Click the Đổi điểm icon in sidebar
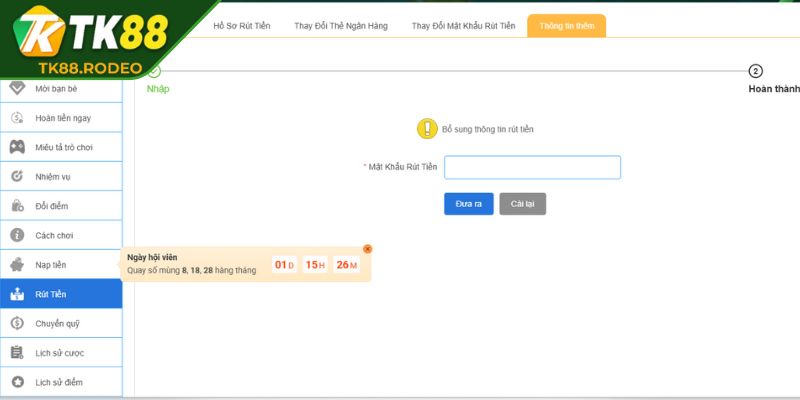Screen dimensions: 800x400 click(x=17, y=206)
